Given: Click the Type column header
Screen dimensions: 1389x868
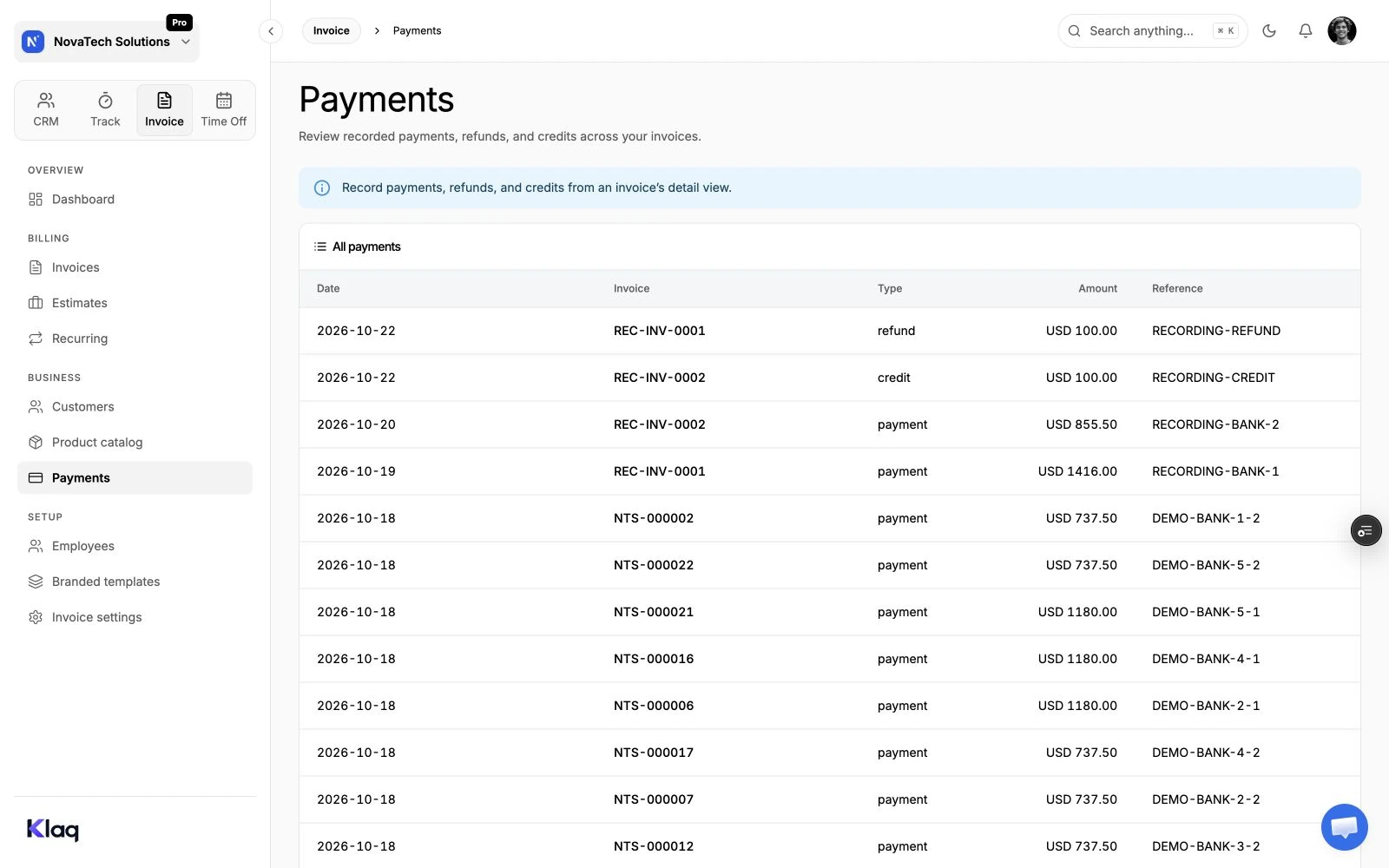Looking at the screenshot, I should pyautogui.click(x=890, y=288).
